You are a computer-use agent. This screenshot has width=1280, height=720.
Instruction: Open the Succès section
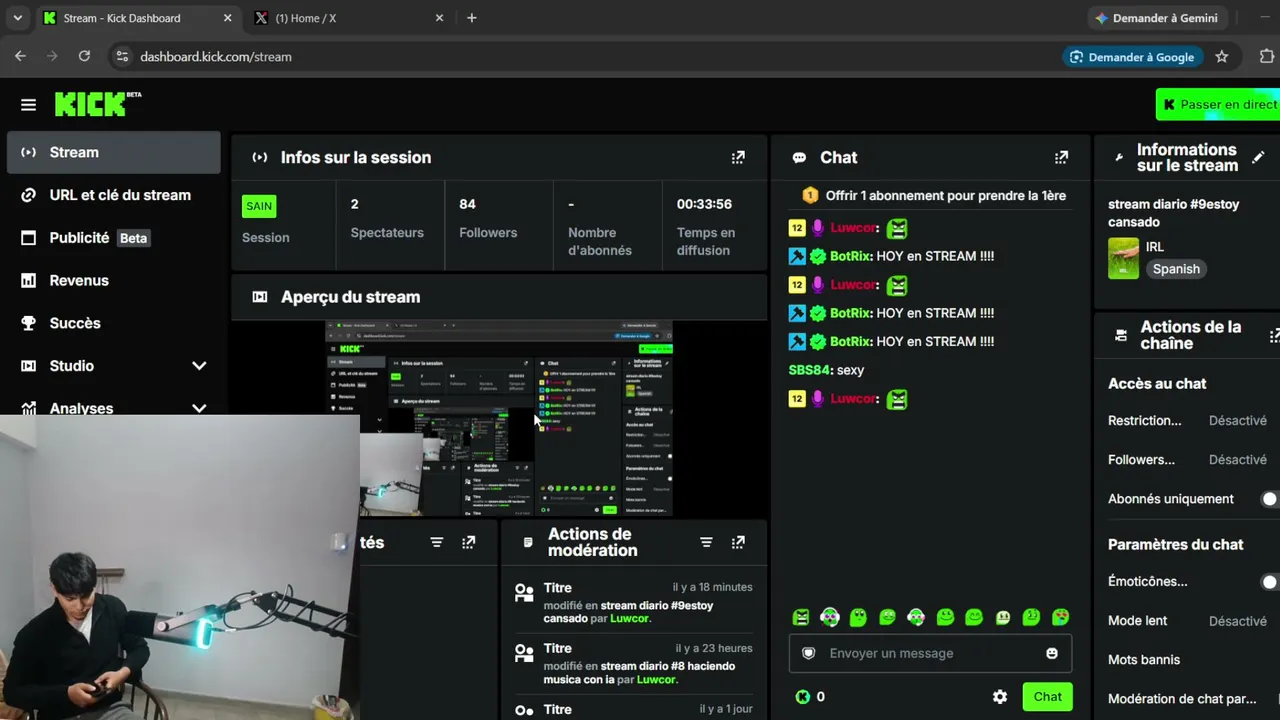tap(114, 323)
